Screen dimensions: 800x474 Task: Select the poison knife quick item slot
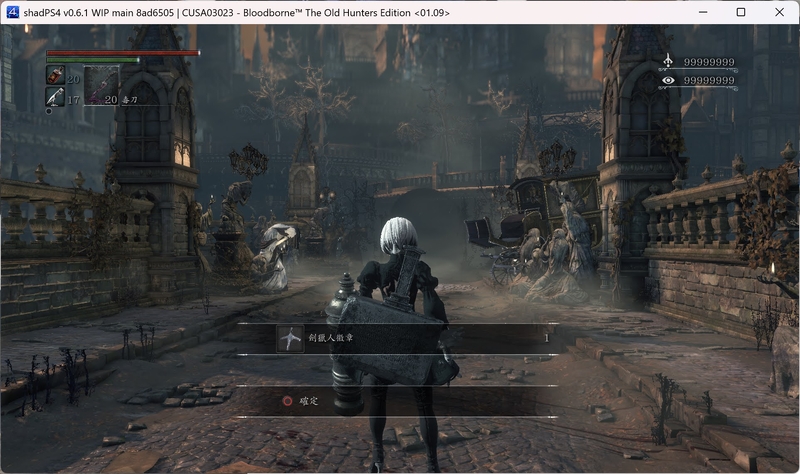point(101,85)
